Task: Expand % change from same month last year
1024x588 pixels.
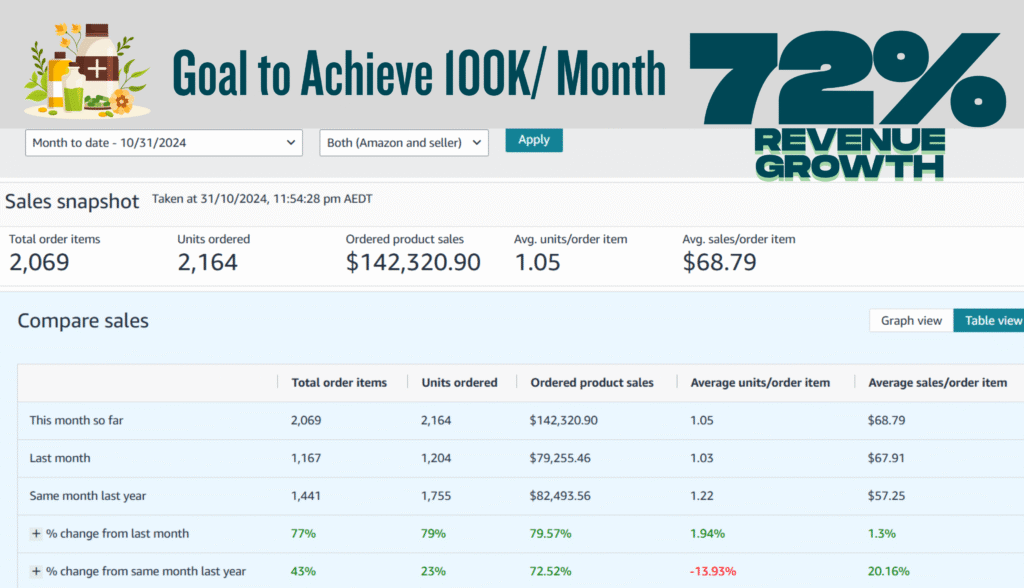Action: pos(36,571)
